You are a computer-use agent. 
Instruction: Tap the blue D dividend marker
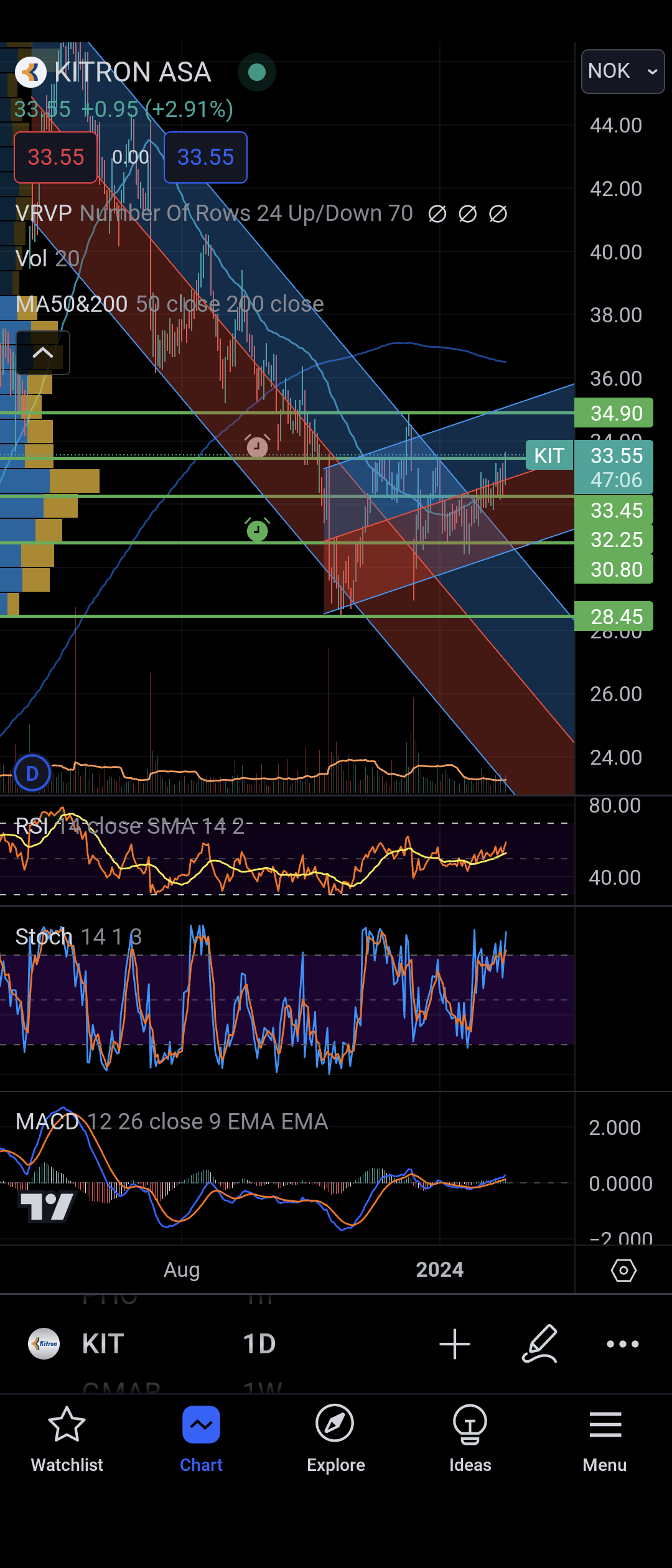click(32, 773)
